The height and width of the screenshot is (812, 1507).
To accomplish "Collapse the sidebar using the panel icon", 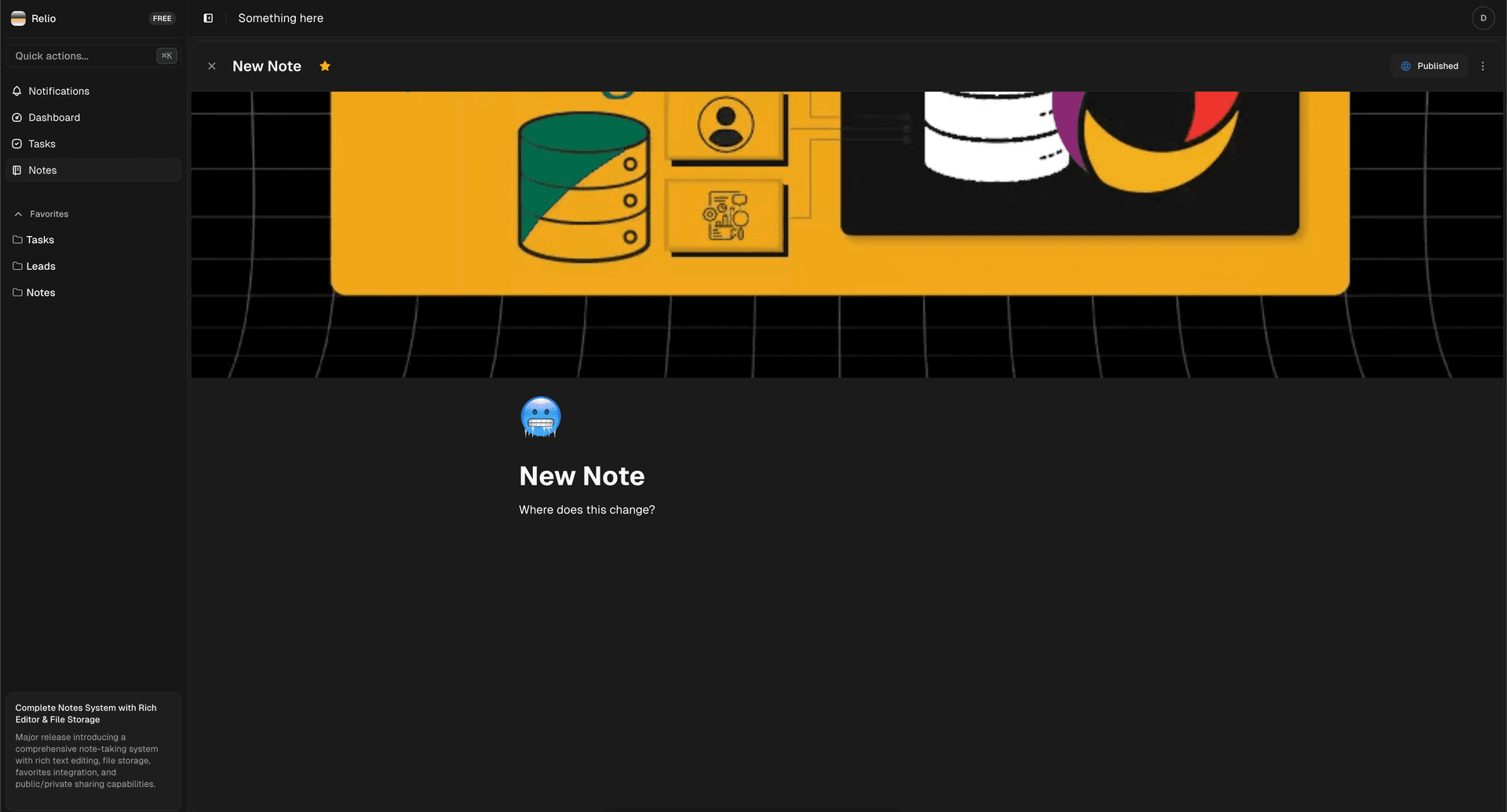I will [x=208, y=17].
